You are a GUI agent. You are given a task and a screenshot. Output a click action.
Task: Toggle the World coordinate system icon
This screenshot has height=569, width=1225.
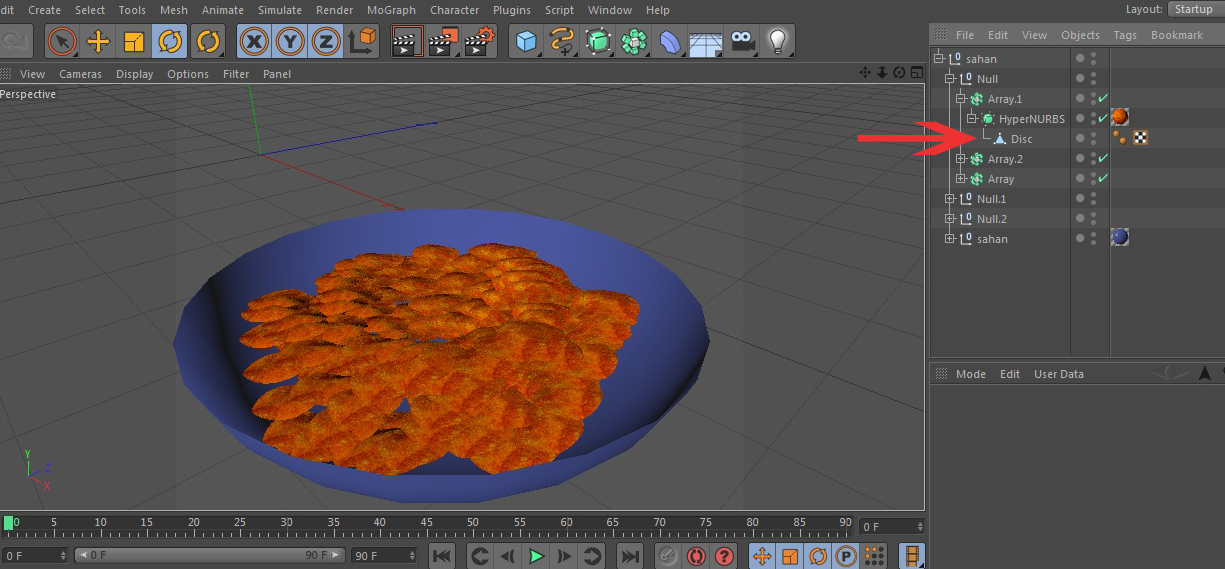click(362, 42)
